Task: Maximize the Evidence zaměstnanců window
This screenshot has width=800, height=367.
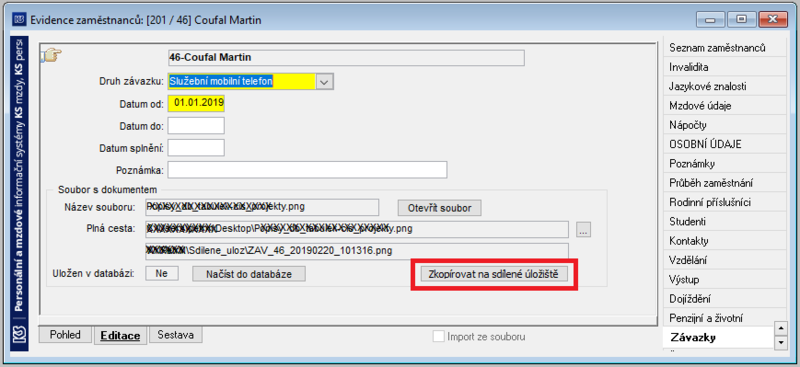Action: point(741,20)
